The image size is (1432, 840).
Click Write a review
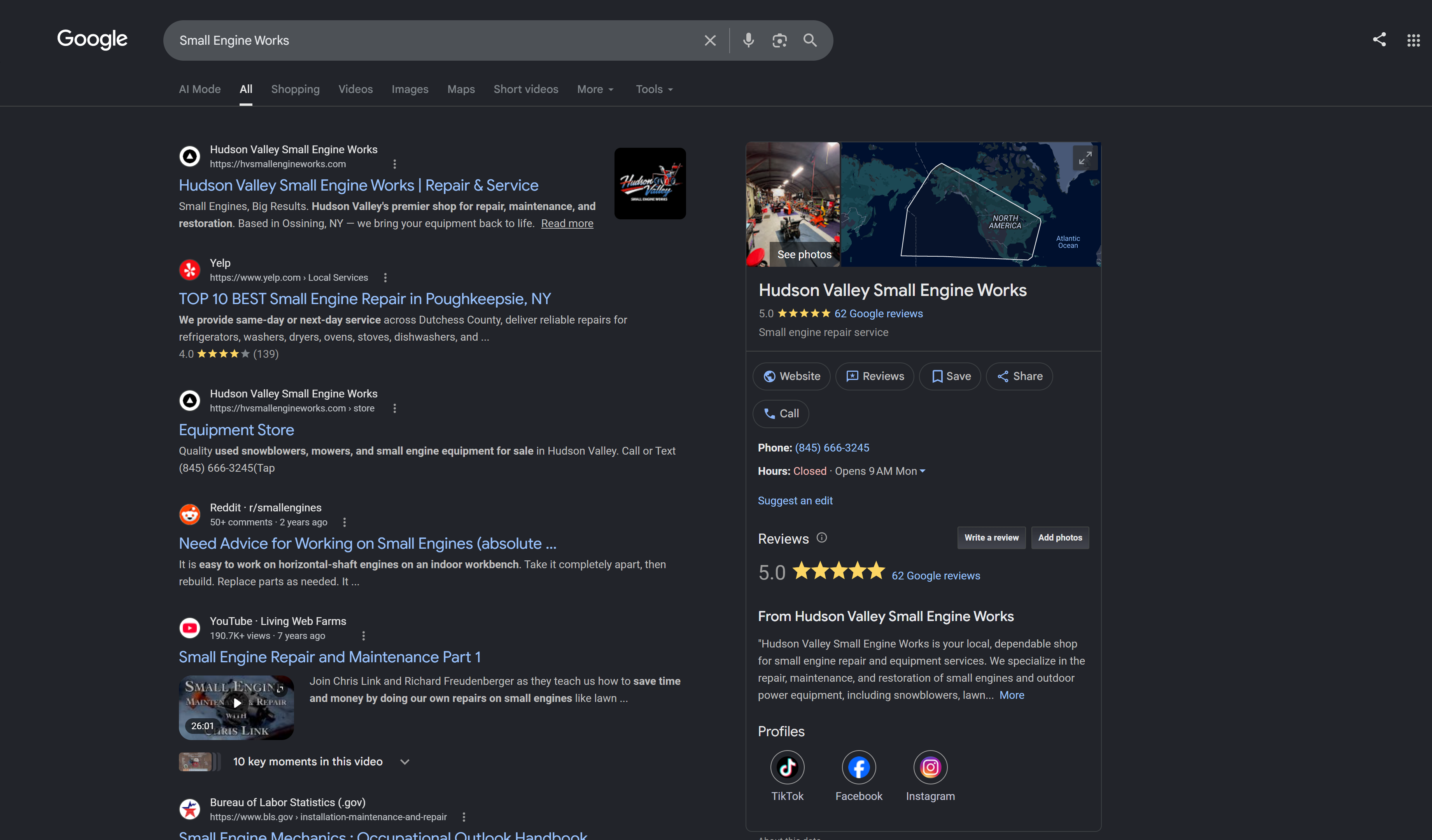[992, 538]
